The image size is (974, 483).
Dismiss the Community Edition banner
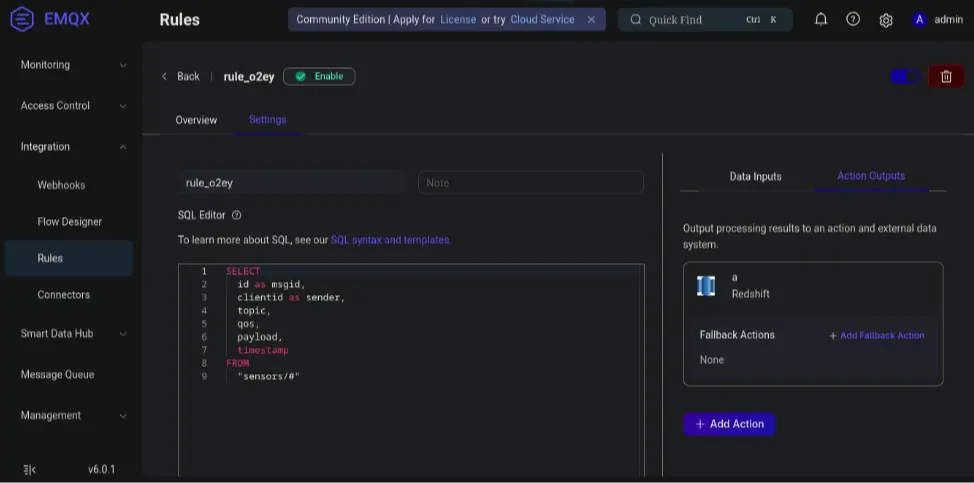pos(591,19)
